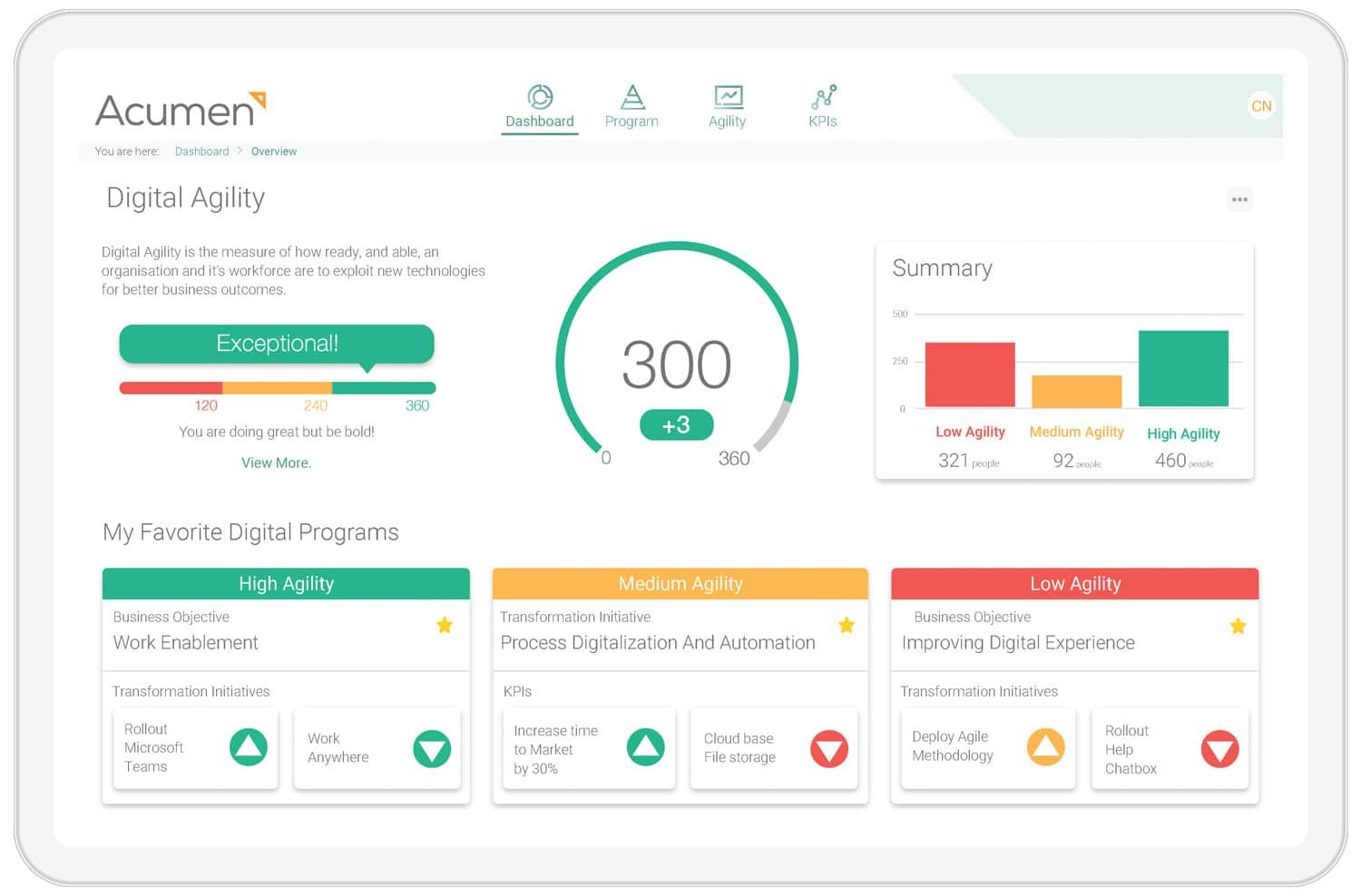Click the View More link
The width and height of the screenshot is (1361, 896).
tap(276, 463)
